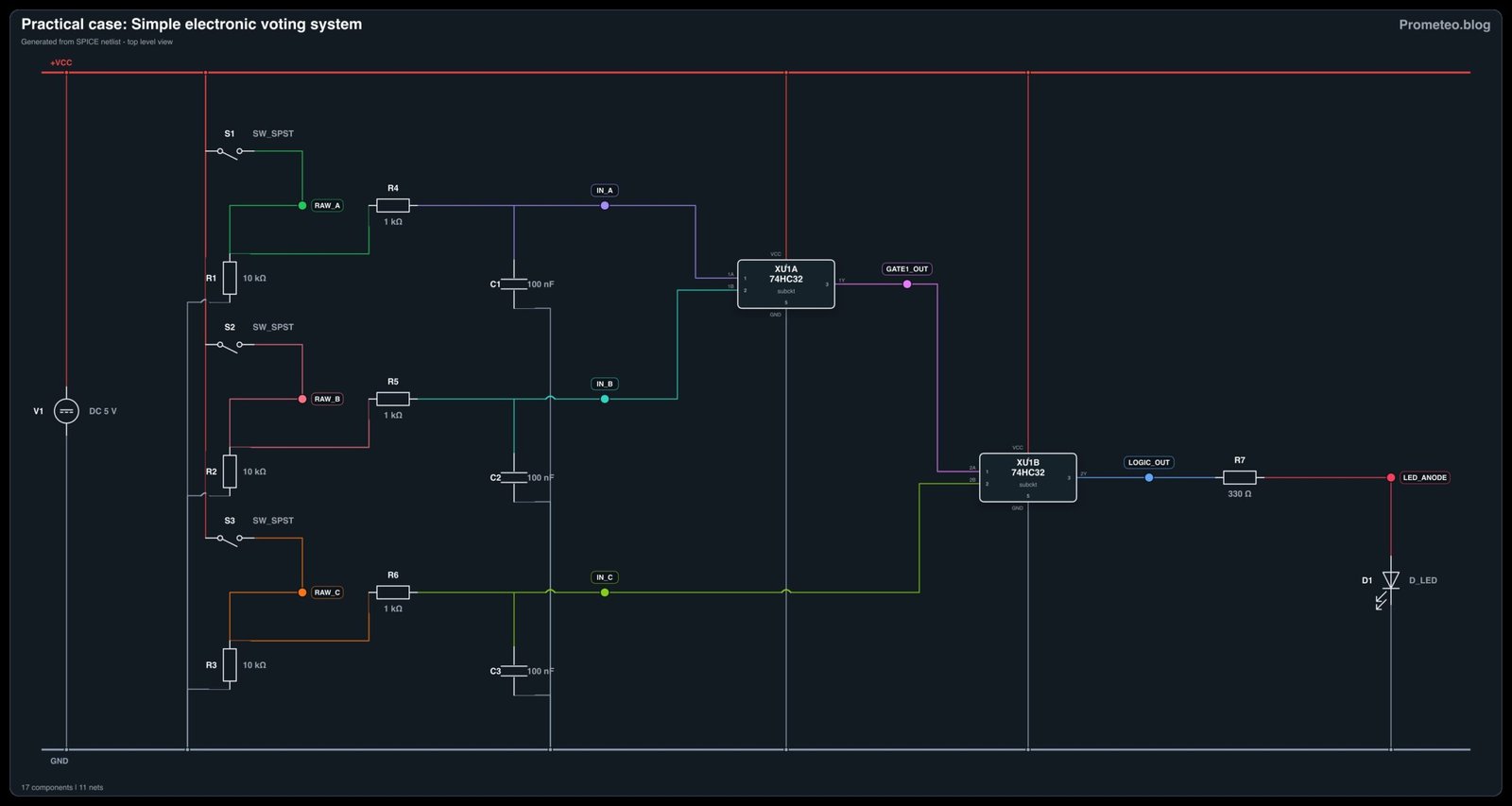Click '17 components | 11 nets' status text
The height and width of the screenshot is (806, 1512).
coord(62,787)
